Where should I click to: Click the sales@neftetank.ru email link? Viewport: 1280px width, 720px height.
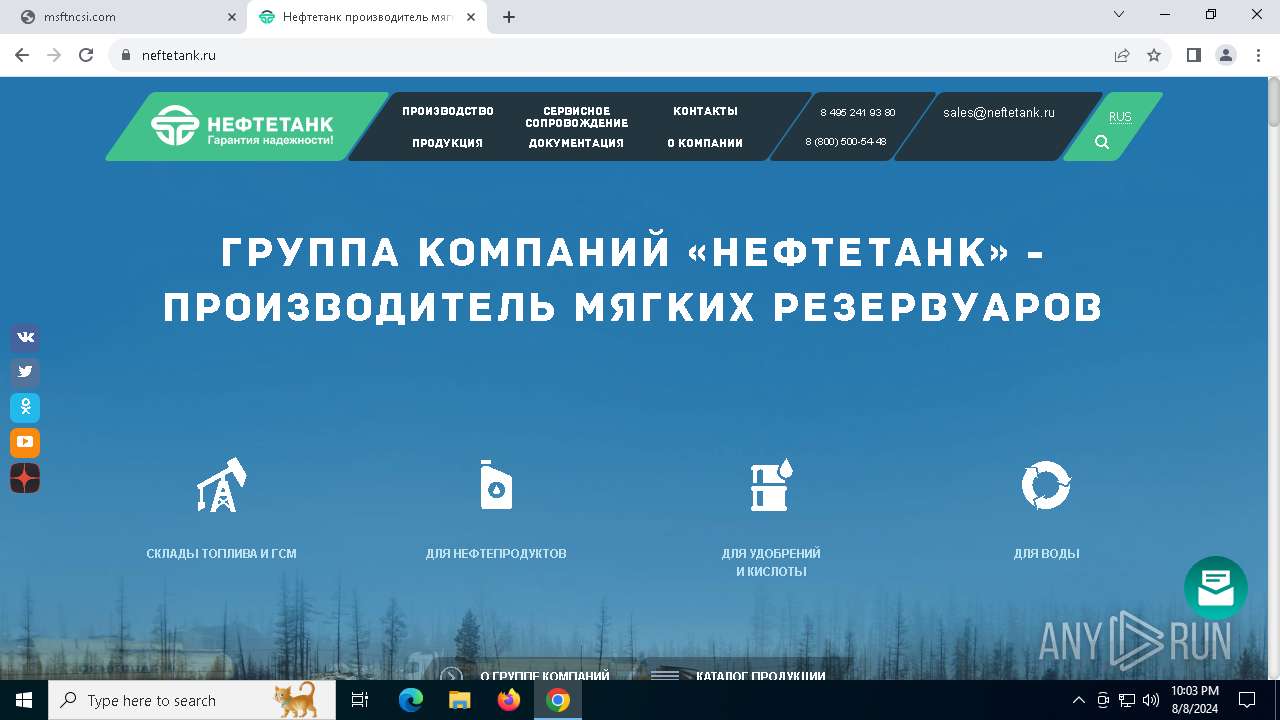click(x=999, y=113)
